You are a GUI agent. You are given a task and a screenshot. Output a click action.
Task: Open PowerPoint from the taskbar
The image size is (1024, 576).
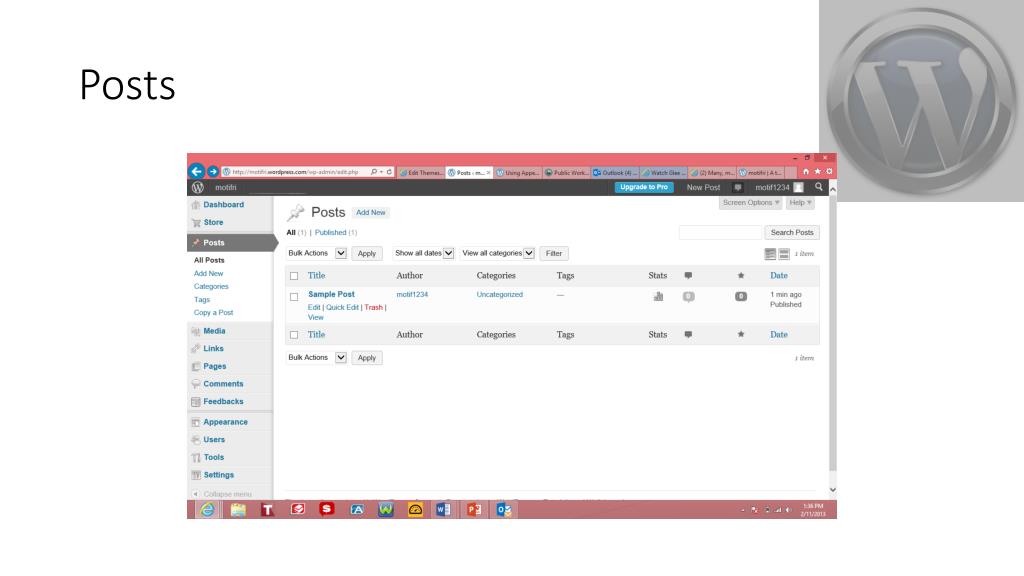tap(474, 509)
